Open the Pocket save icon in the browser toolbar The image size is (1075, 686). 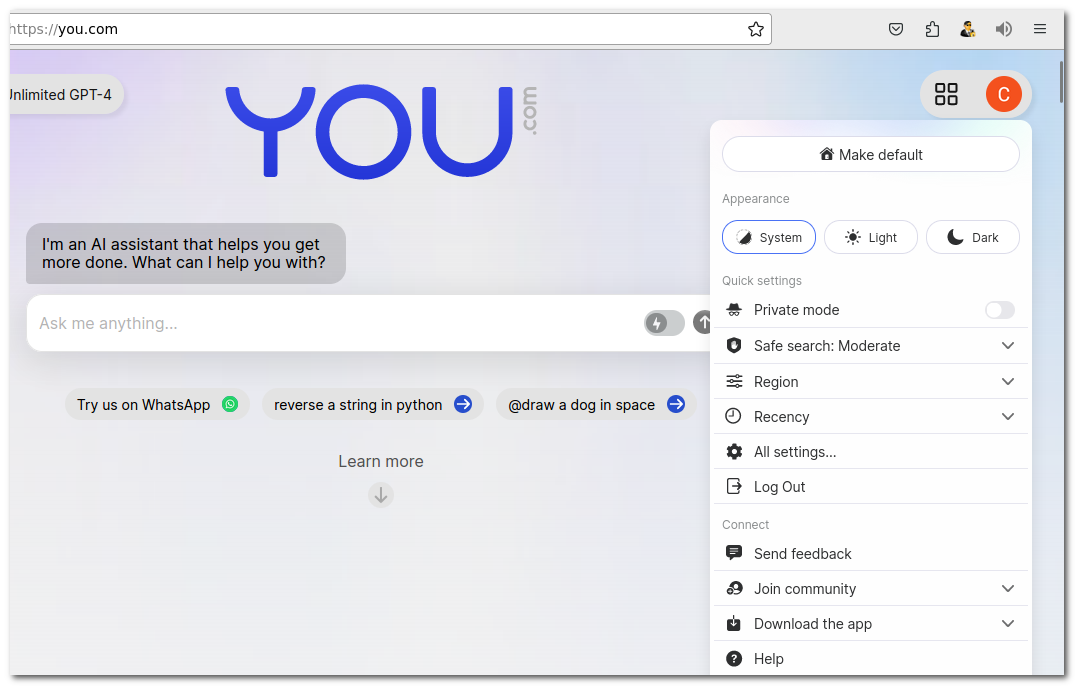(895, 29)
